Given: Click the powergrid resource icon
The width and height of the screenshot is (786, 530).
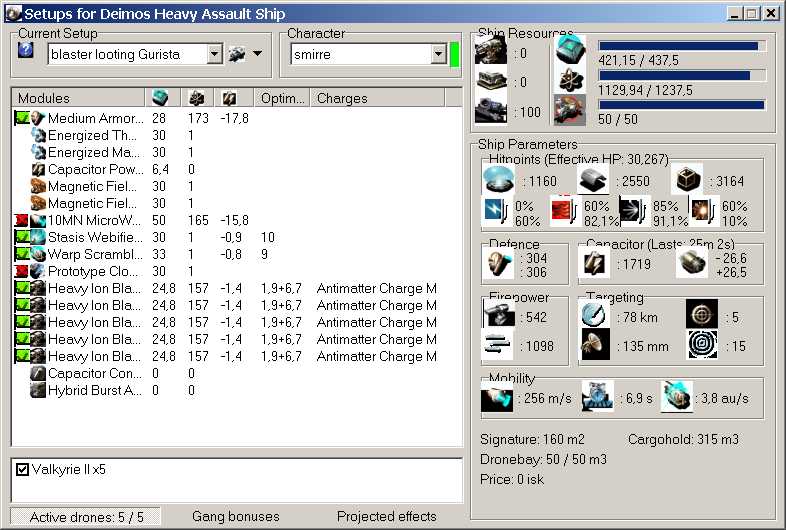Looking at the screenshot, I should click(x=570, y=80).
